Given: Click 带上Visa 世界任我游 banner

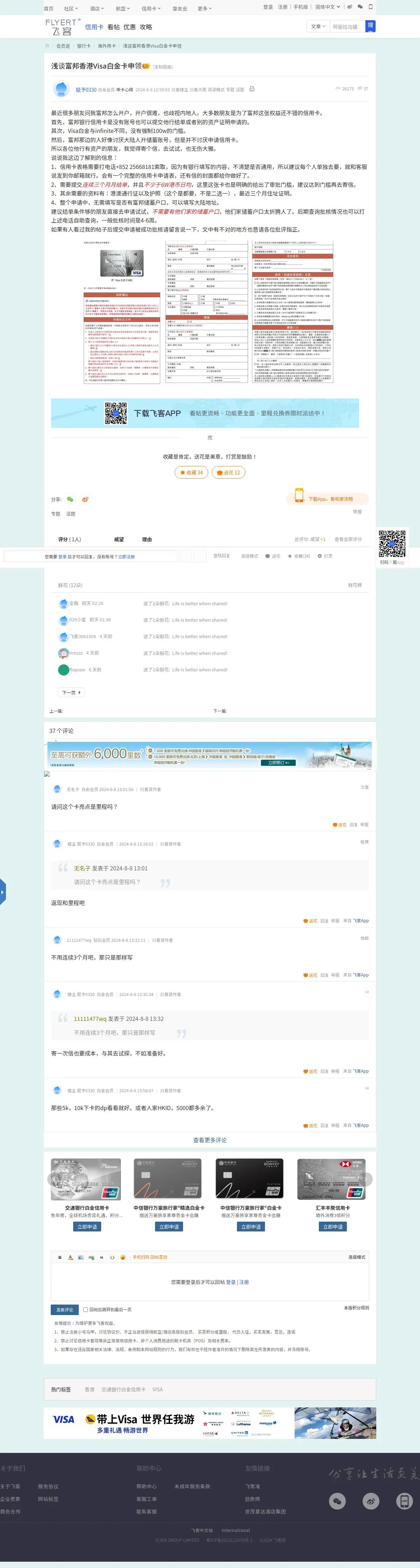Looking at the screenshot, I should point(210,1422).
